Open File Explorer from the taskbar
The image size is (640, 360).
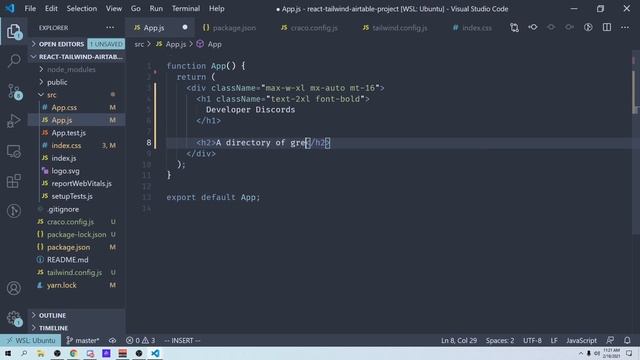click(x=40, y=353)
